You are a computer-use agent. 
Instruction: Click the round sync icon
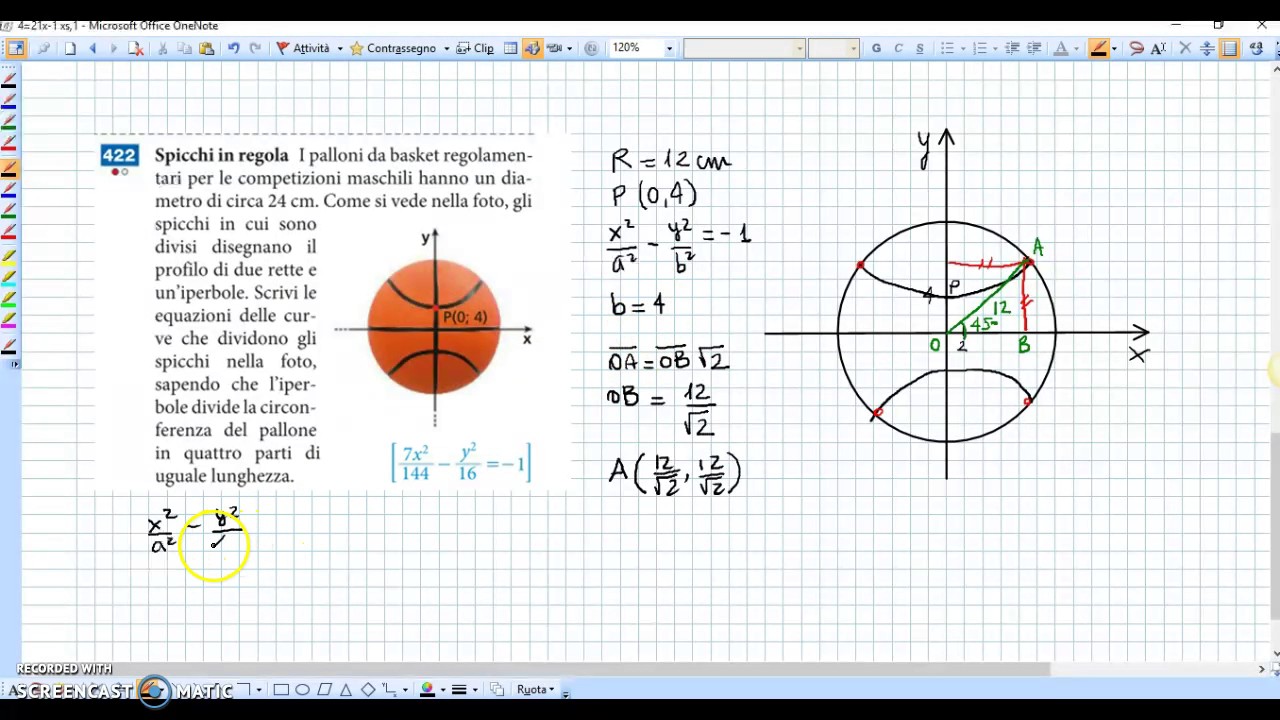pos(591,48)
